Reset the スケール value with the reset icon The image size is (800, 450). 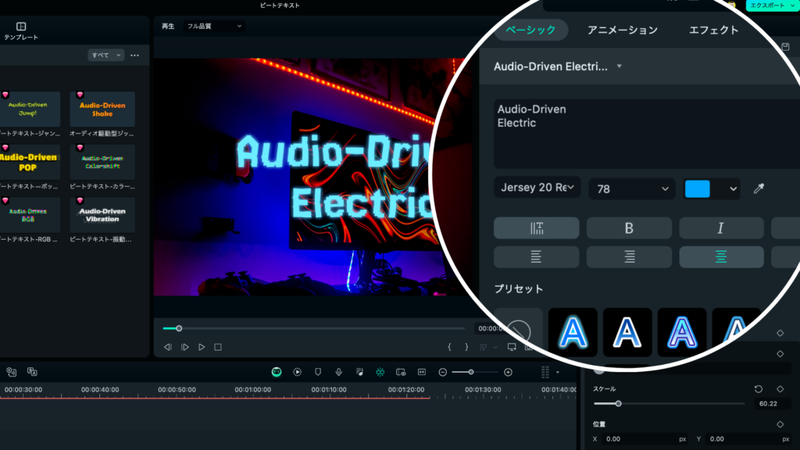click(x=759, y=389)
